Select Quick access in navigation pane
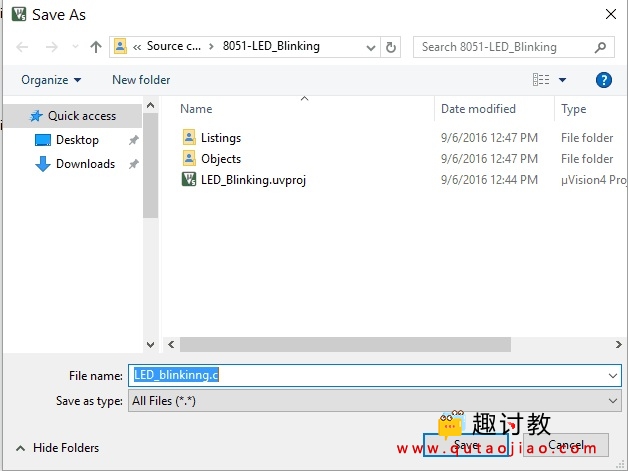The width and height of the screenshot is (628, 471). (x=72, y=116)
